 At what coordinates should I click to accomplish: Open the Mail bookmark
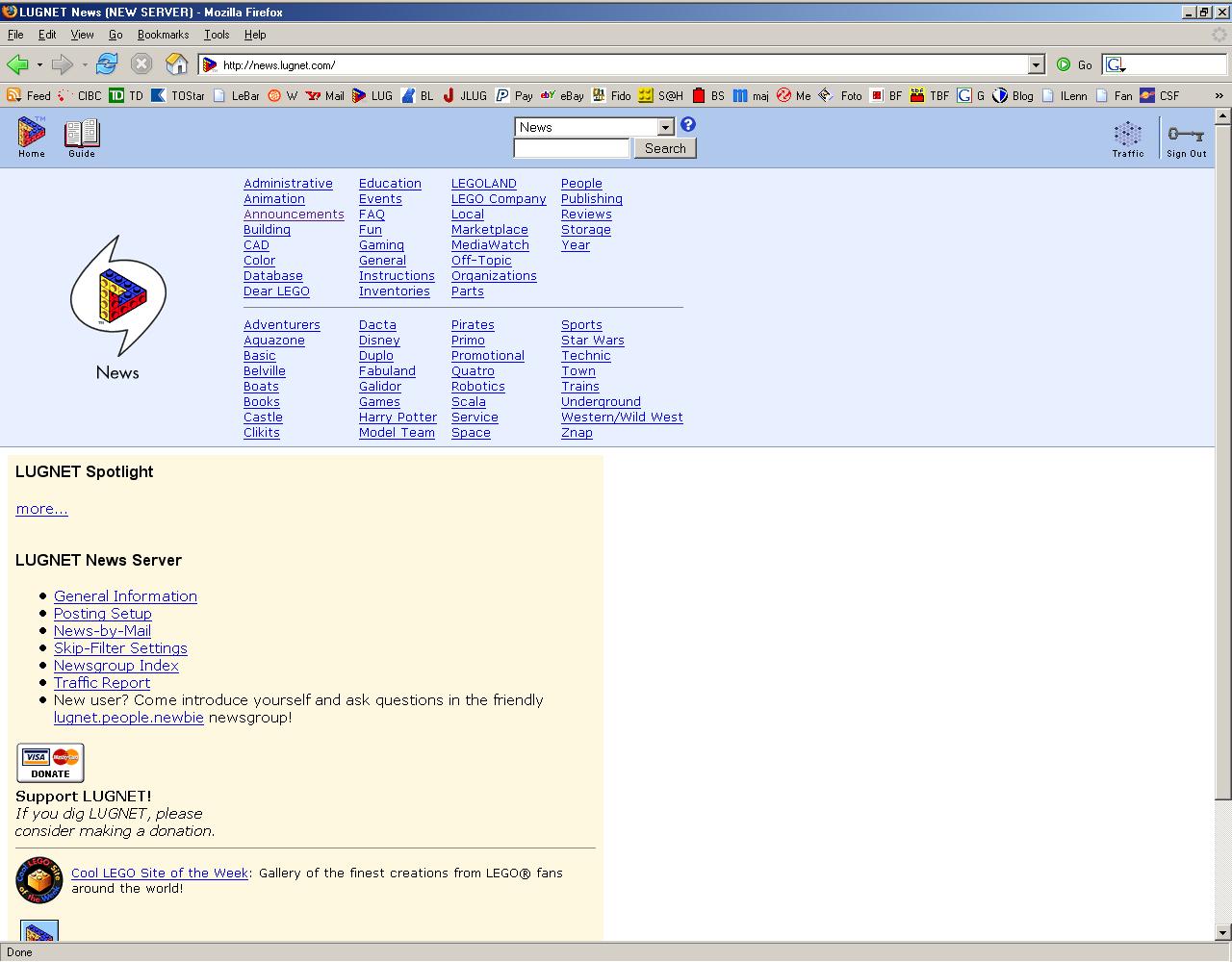click(325, 95)
